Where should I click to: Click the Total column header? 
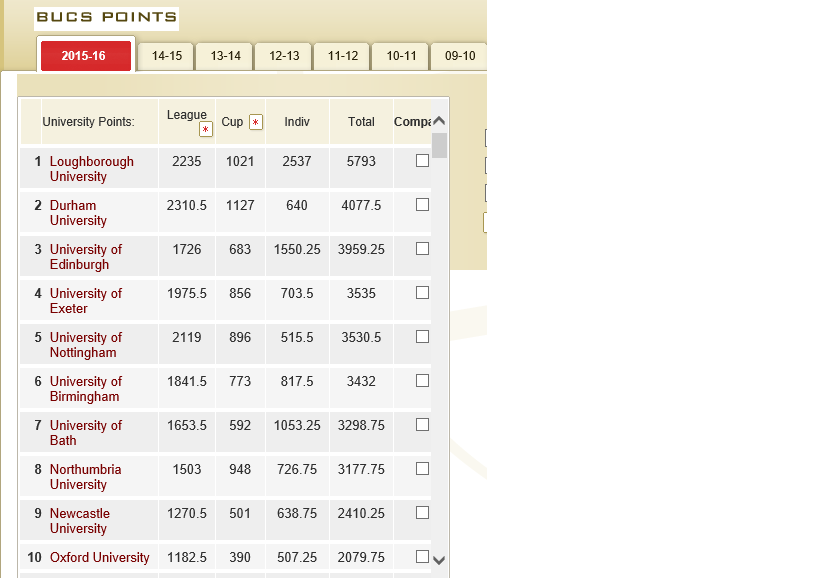pyautogui.click(x=361, y=122)
